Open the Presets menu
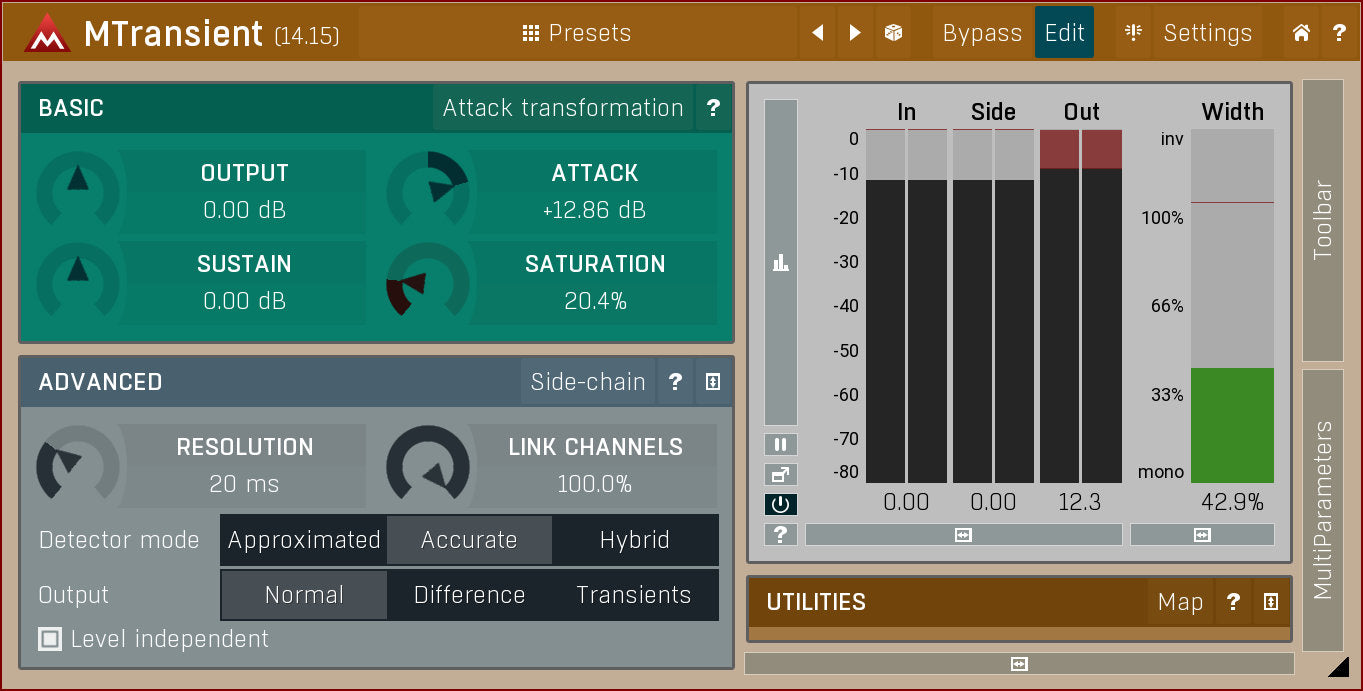1363x691 pixels. pos(577,33)
